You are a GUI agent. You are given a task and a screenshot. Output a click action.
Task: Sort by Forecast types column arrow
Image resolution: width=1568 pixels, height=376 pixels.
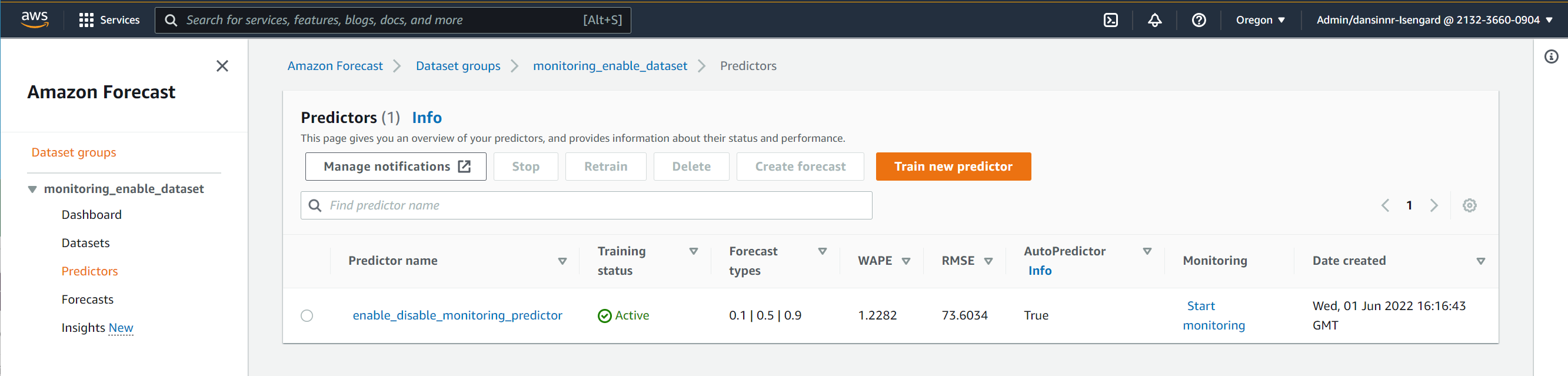tap(822, 251)
